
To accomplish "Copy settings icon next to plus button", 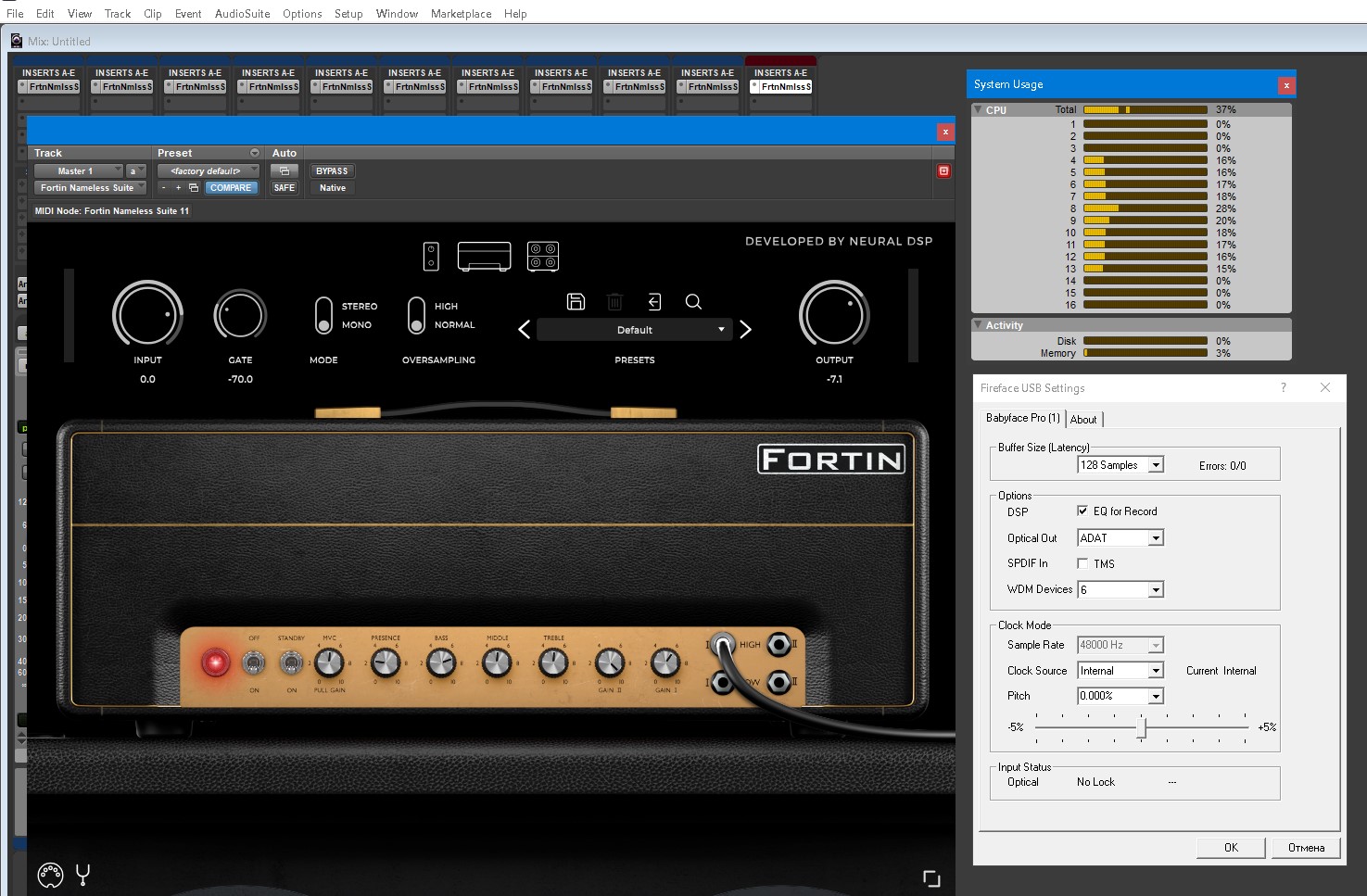I will click(194, 187).
